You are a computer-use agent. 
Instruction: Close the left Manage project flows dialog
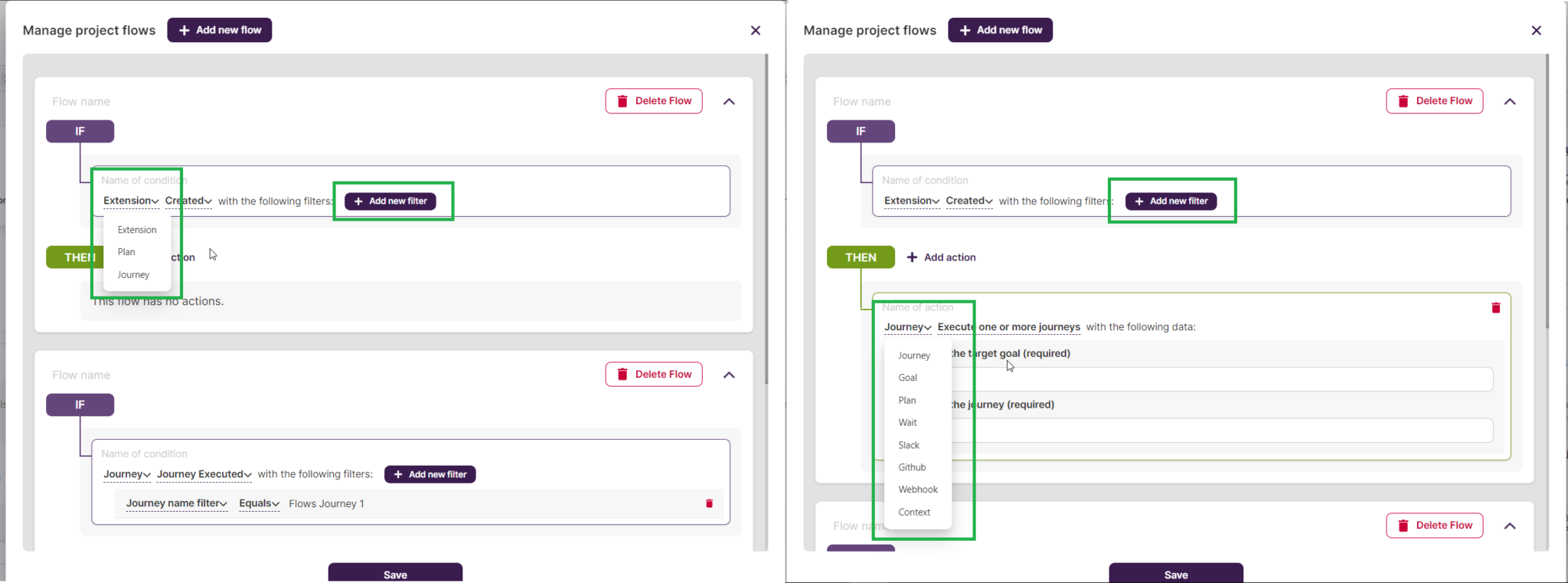(755, 31)
